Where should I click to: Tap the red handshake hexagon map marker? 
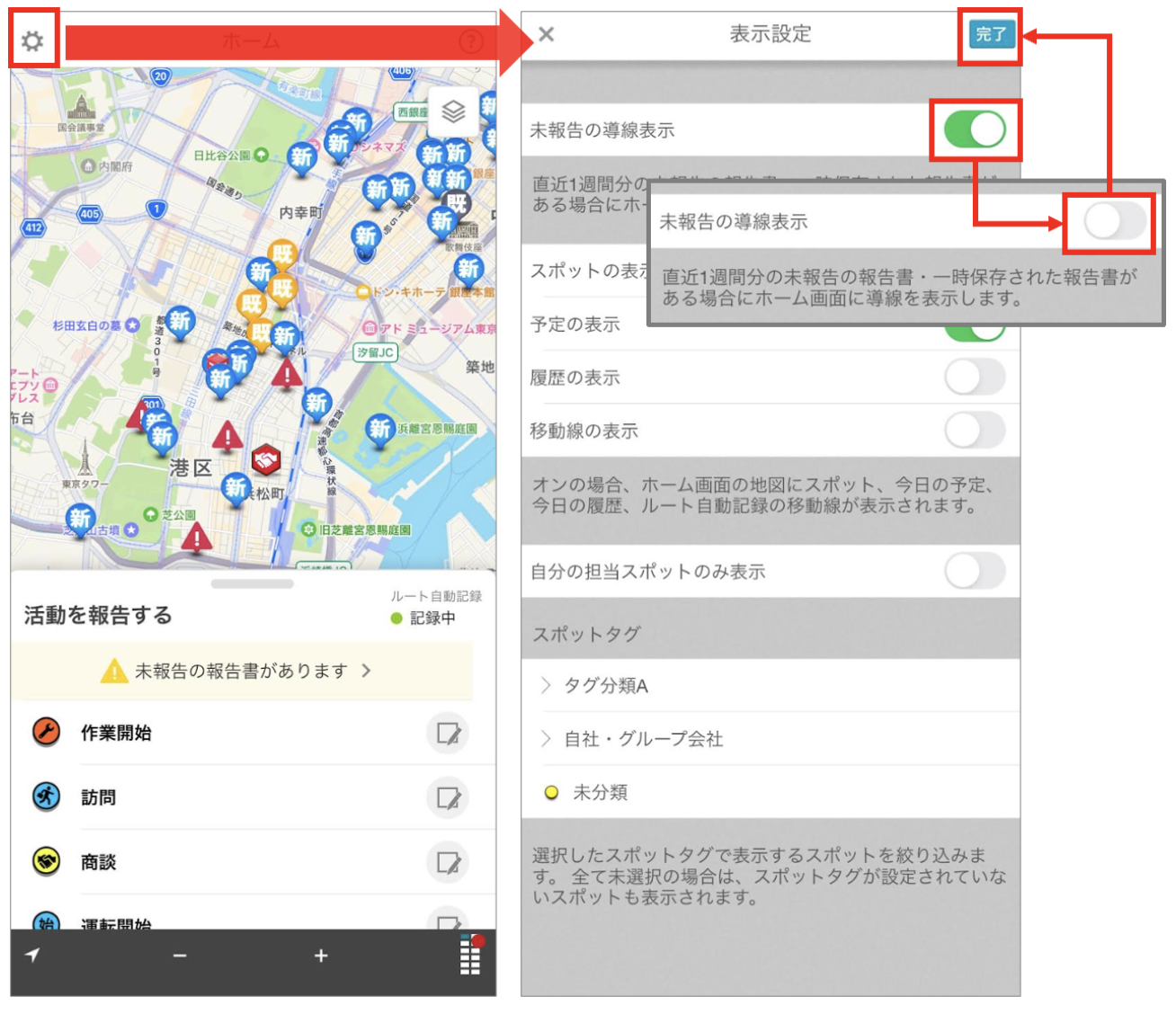(265, 461)
